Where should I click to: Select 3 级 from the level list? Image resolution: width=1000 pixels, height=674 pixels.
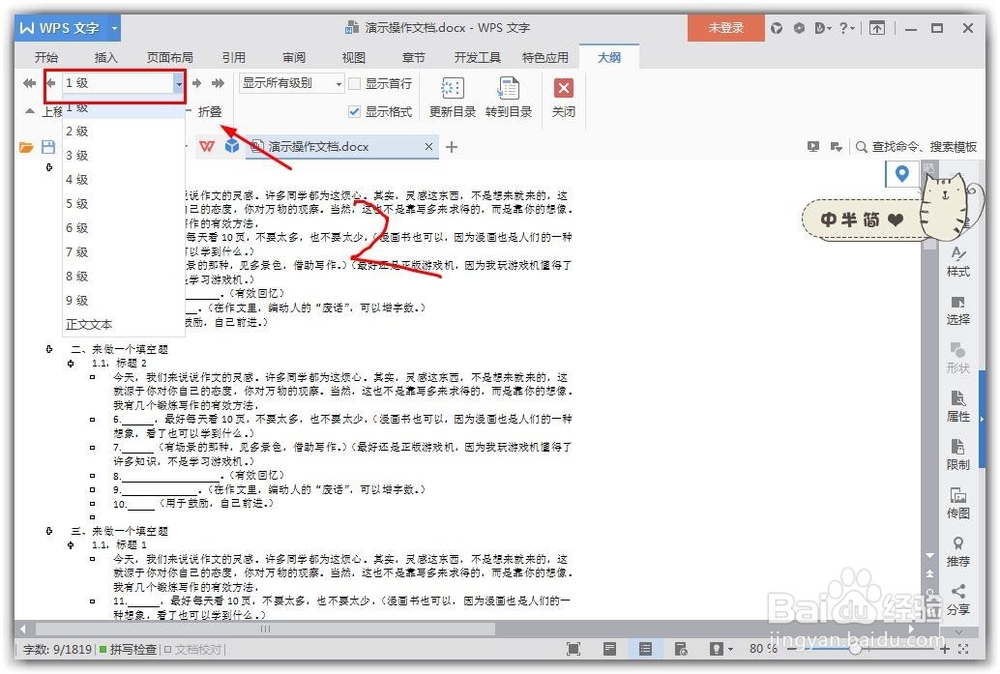pos(124,156)
